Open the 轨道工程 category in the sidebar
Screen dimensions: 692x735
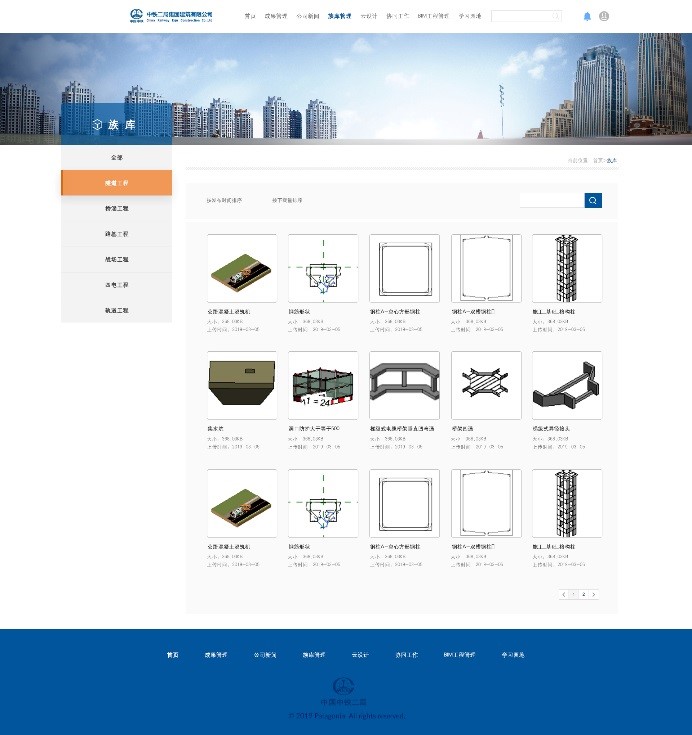click(x=116, y=310)
